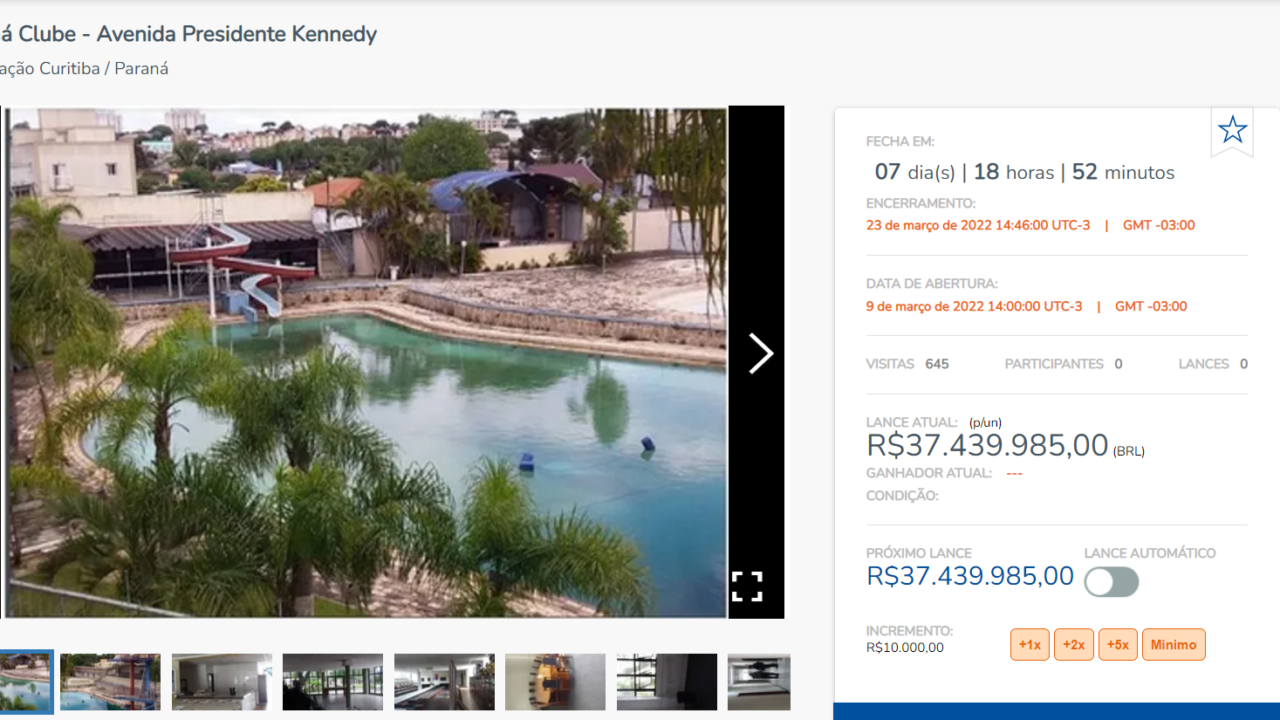Open the water slide pool thumbnail
Screen dimensions: 1280x720
click(x=110, y=682)
